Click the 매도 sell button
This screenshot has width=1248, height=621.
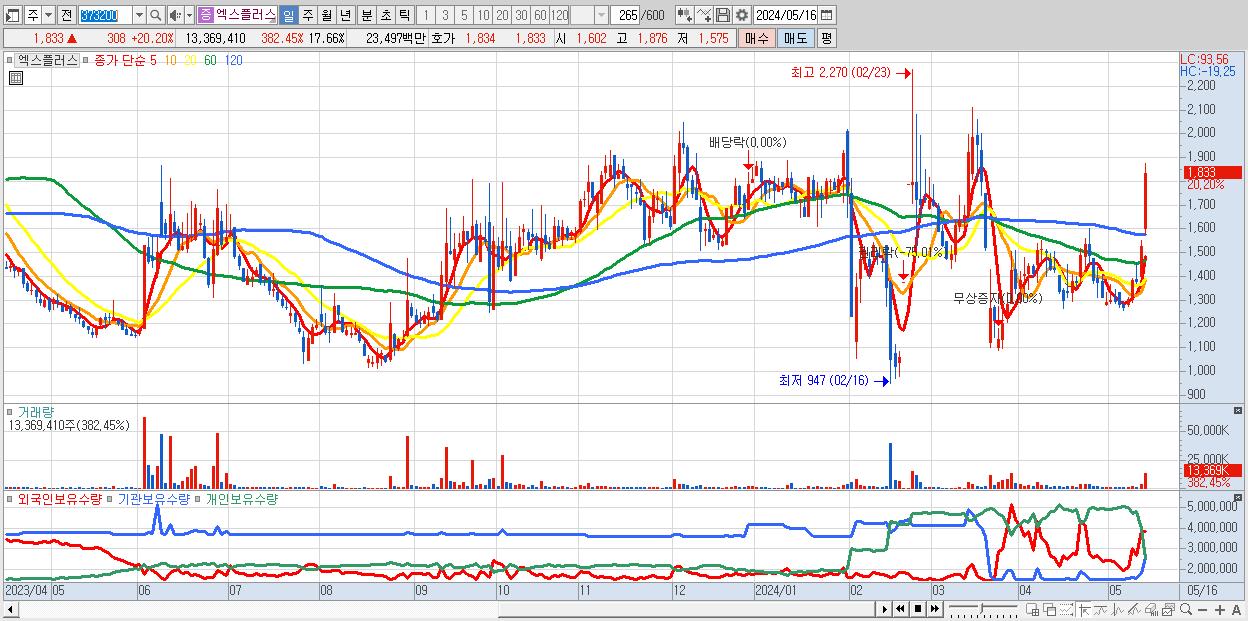pyautogui.click(x=795, y=38)
